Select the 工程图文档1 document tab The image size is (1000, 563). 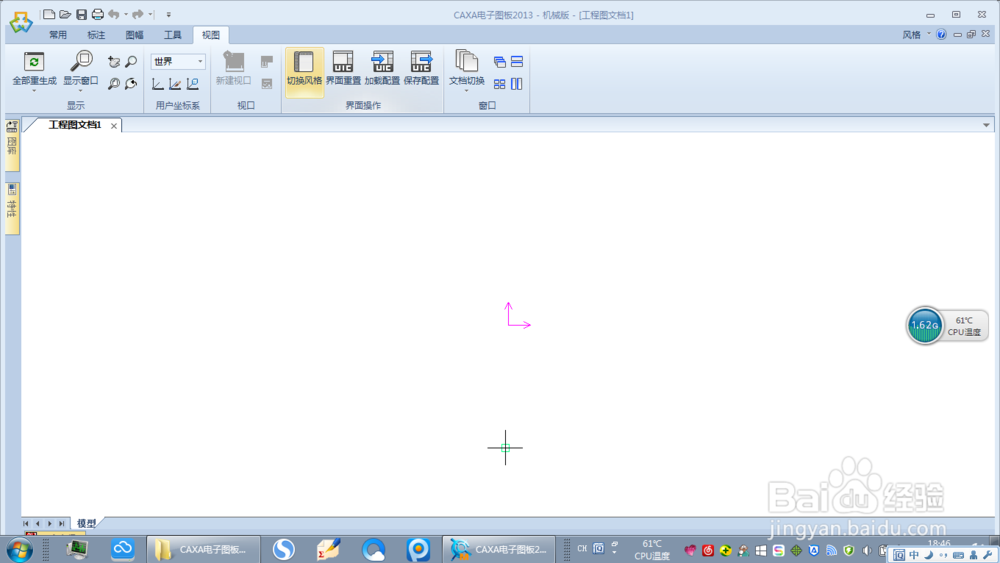tap(75, 125)
